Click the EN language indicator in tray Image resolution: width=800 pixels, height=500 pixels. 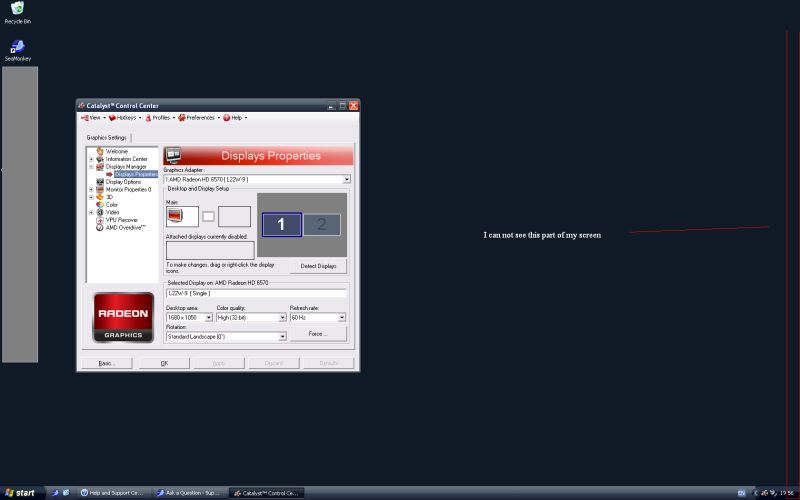pos(741,493)
